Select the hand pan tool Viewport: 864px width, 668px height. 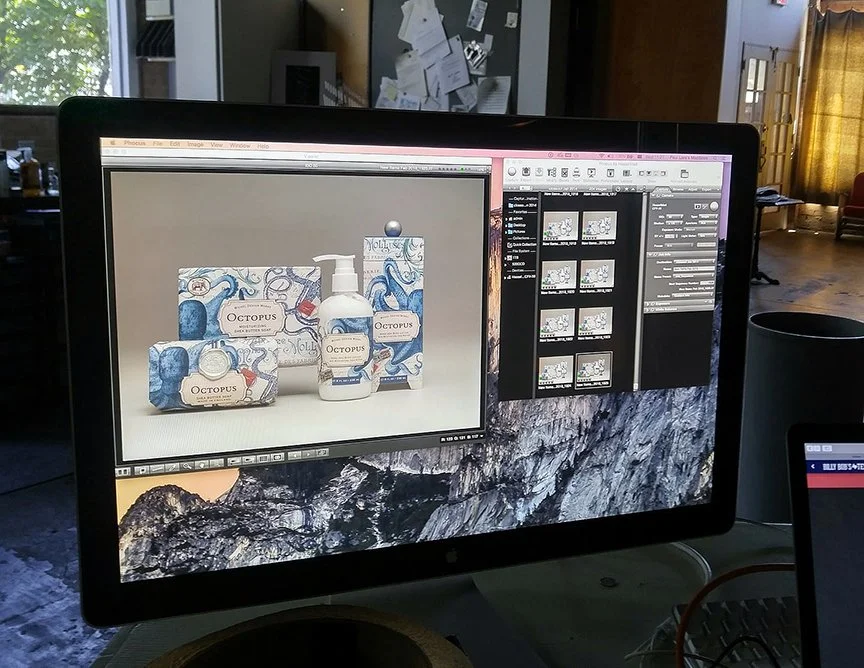click(x=202, y=465)
